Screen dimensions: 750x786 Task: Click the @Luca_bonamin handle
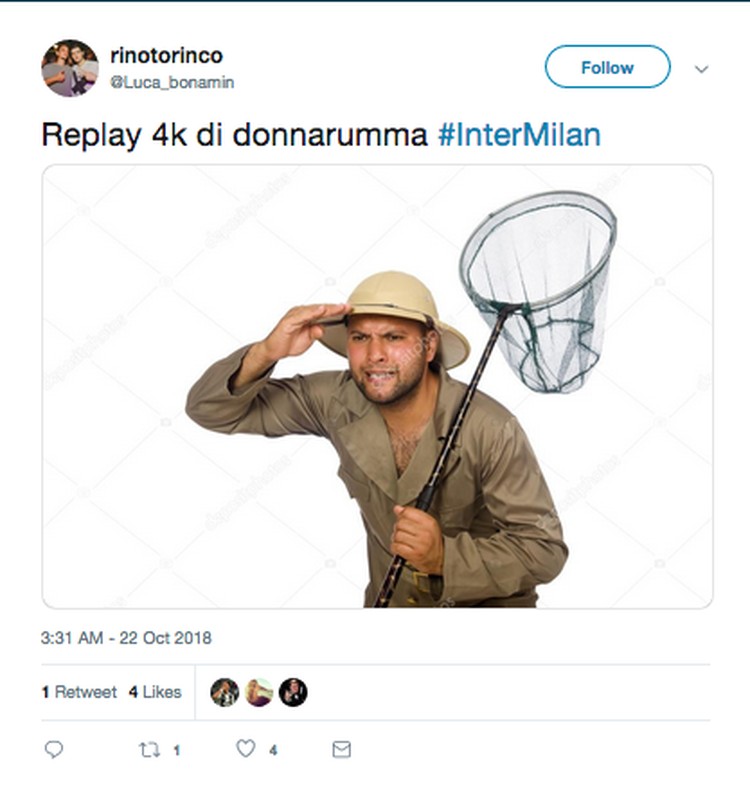tap(172, 82)
